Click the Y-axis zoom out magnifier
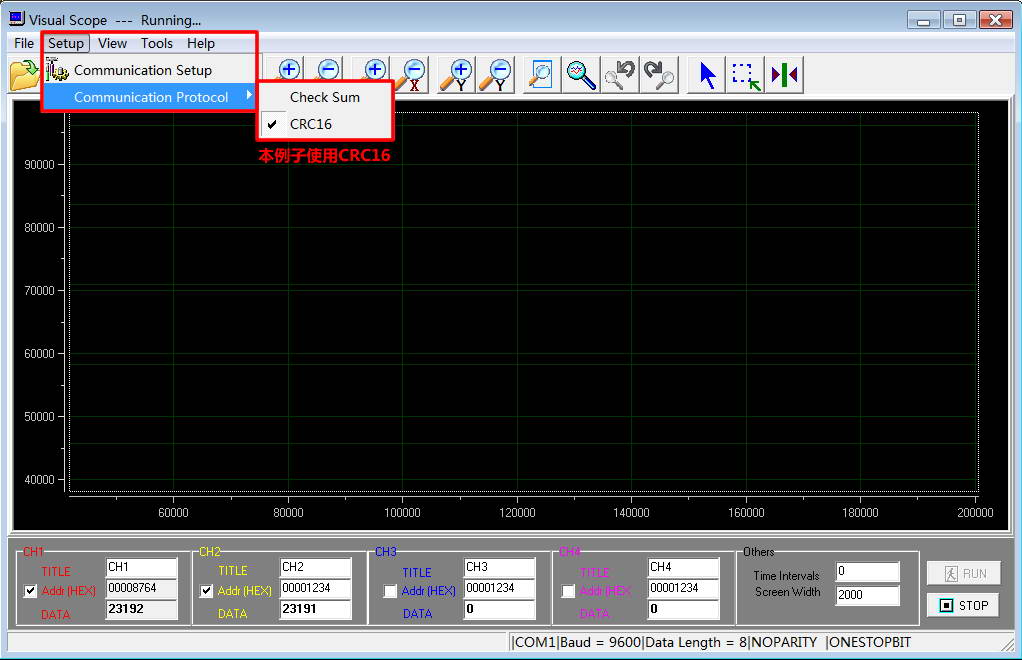The height and width of the screenshot is (660, 1022). [x=496, y=74]
